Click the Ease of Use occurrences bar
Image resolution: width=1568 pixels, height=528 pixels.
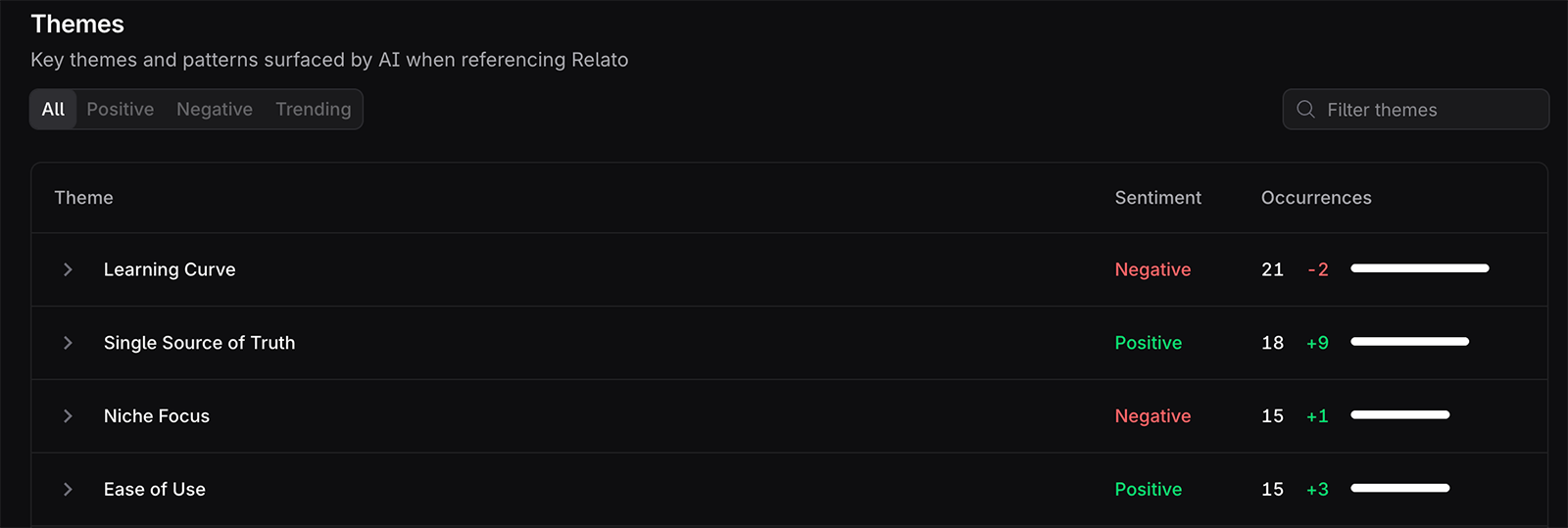pos(1399,488)
